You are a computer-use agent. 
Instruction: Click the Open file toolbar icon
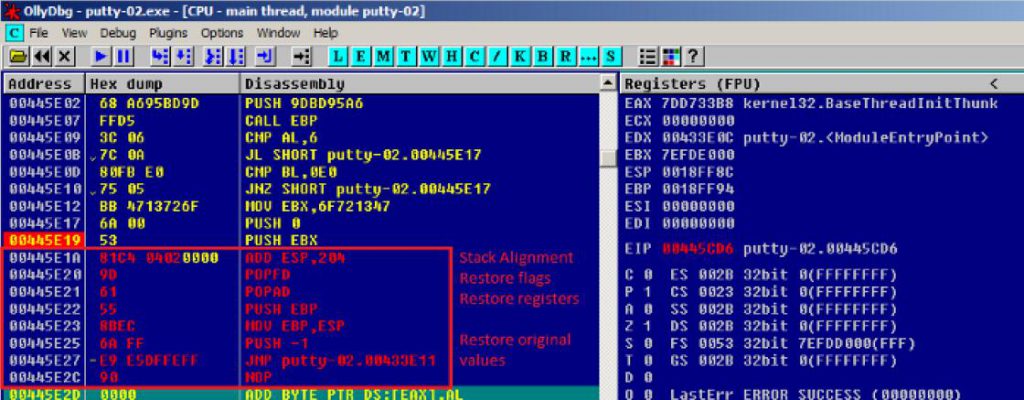pyautogui.click(x=18, y=57)
